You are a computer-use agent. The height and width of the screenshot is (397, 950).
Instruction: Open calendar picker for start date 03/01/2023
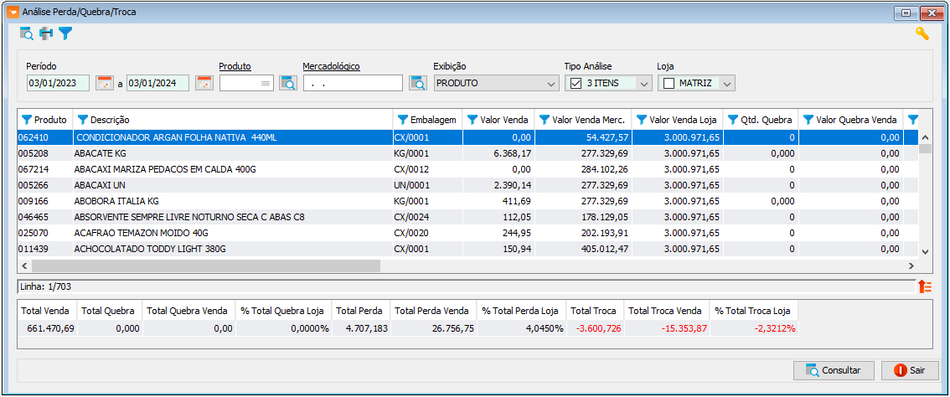tap(105, 83)
